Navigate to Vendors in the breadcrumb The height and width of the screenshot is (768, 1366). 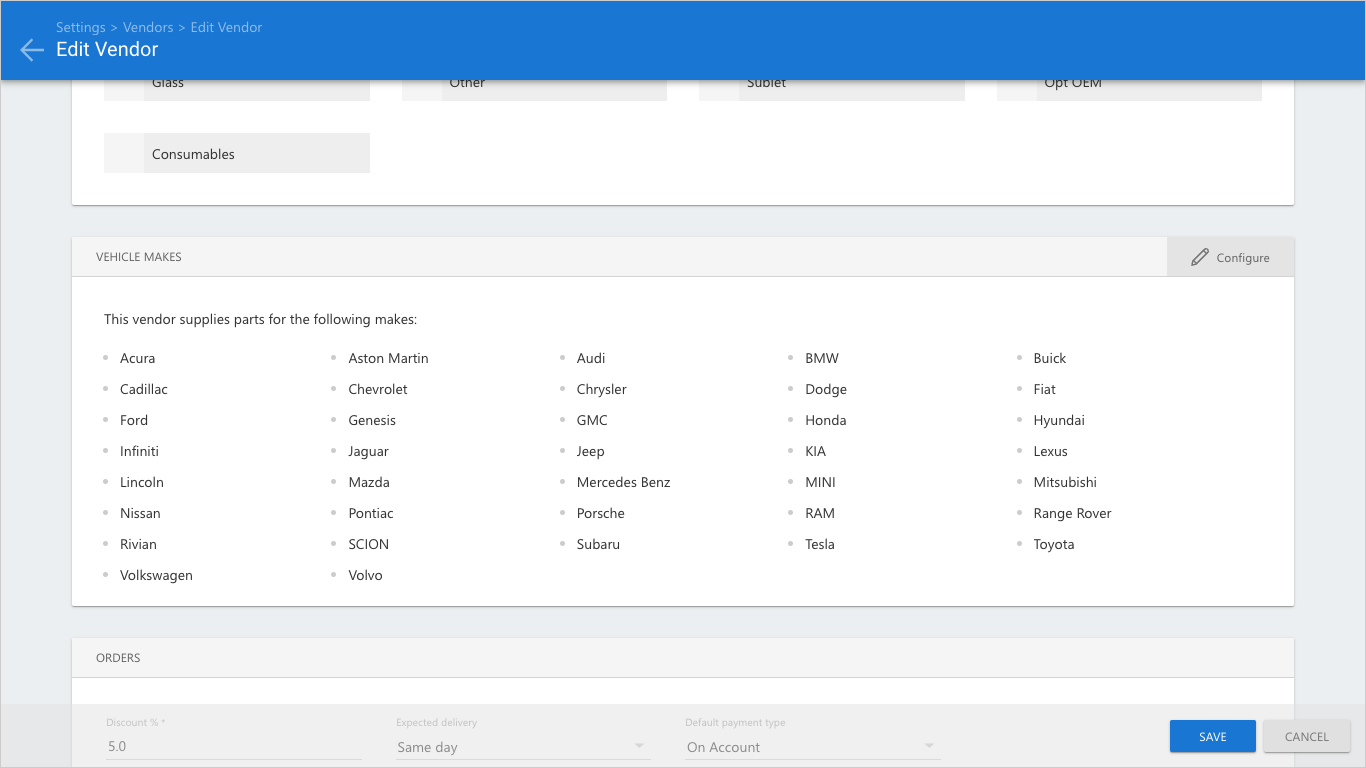(x=148, y=27)
